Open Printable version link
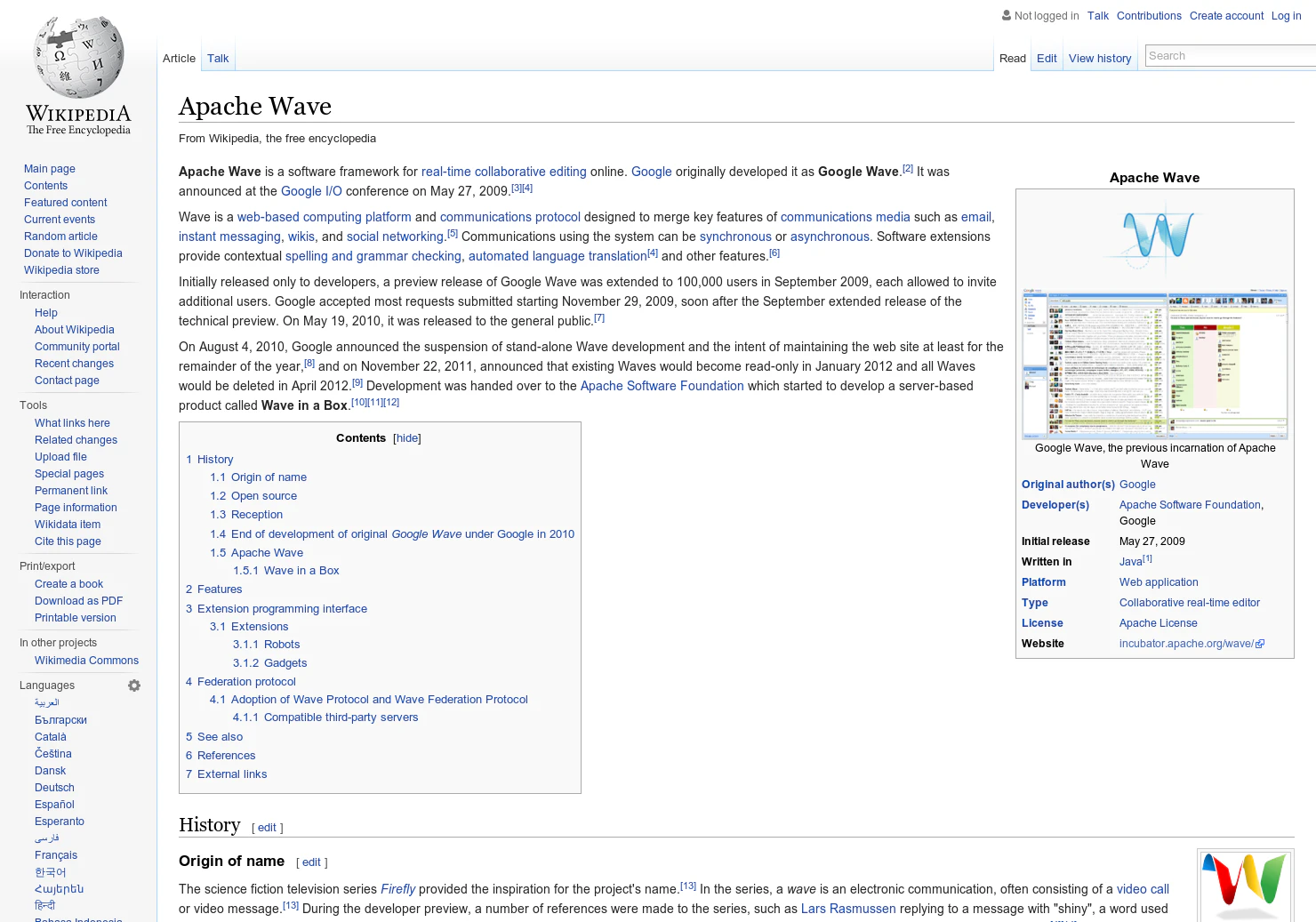Viewport: 1316px width, 922px height. 76,618
